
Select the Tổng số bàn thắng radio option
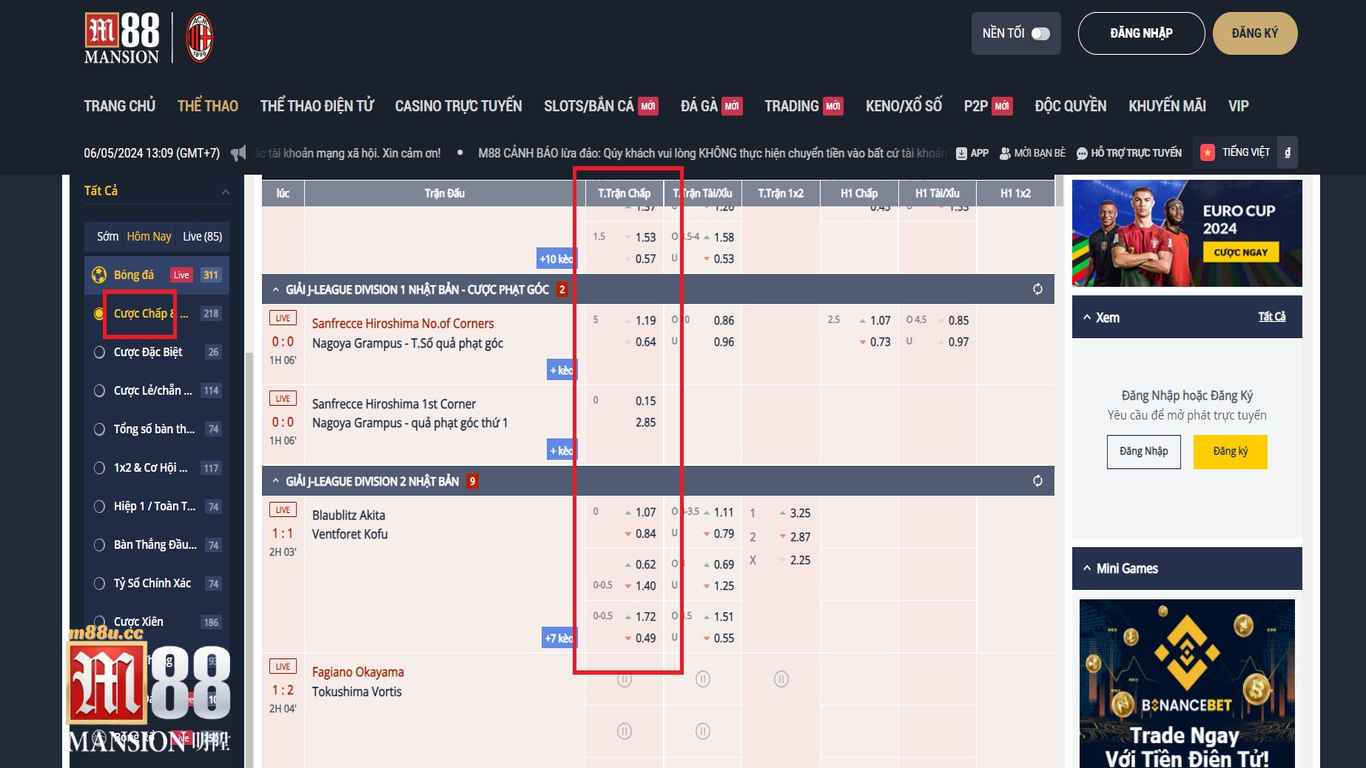99,429
